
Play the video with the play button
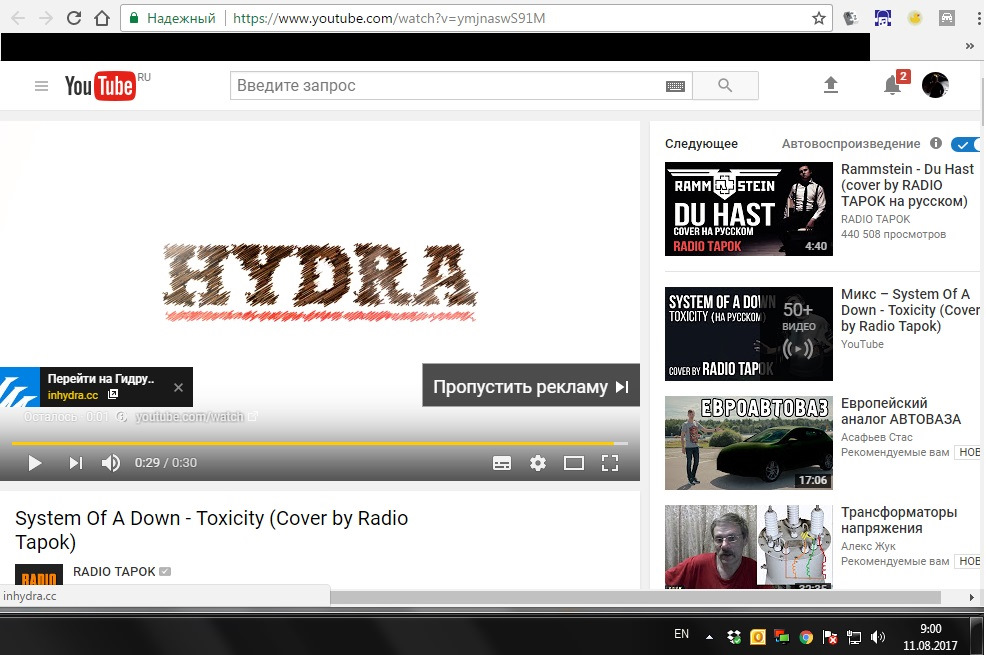(x=35, y=463)
